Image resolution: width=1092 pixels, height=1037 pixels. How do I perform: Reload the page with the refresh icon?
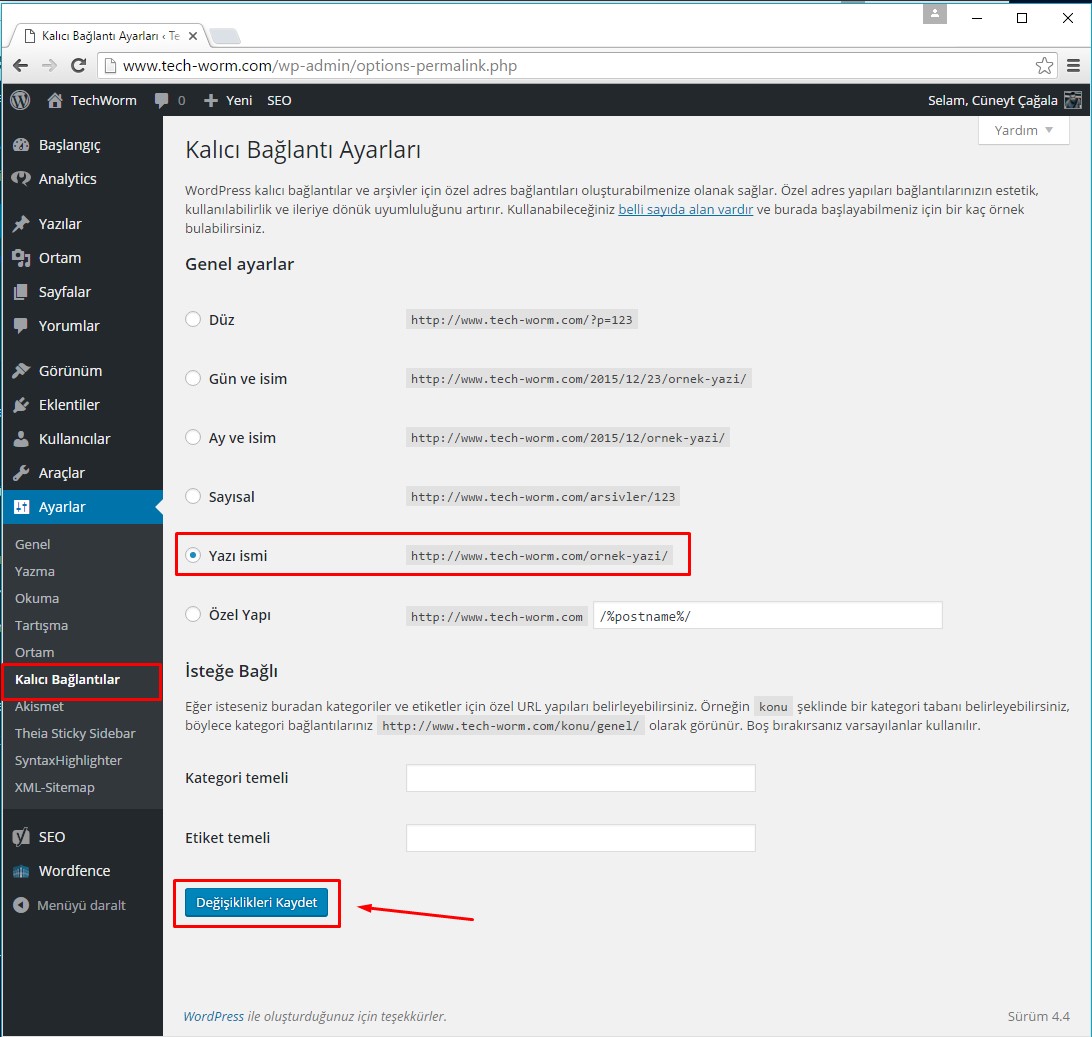click(78, 66)
